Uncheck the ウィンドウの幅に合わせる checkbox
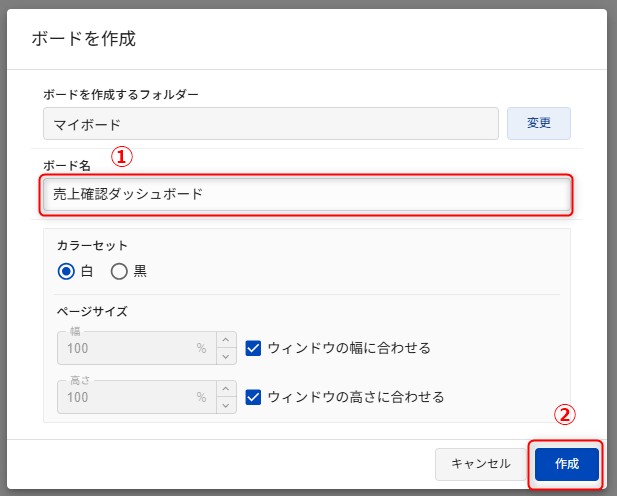This screenshot has height=496, width=617. (x=253, y=348)
